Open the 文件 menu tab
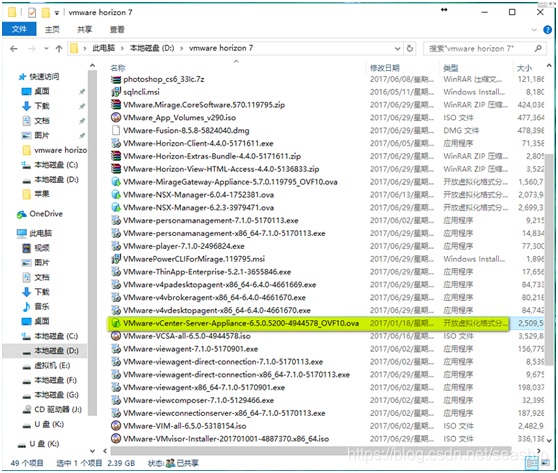This screenshot has height=473, width=558. tap(19, 29)
